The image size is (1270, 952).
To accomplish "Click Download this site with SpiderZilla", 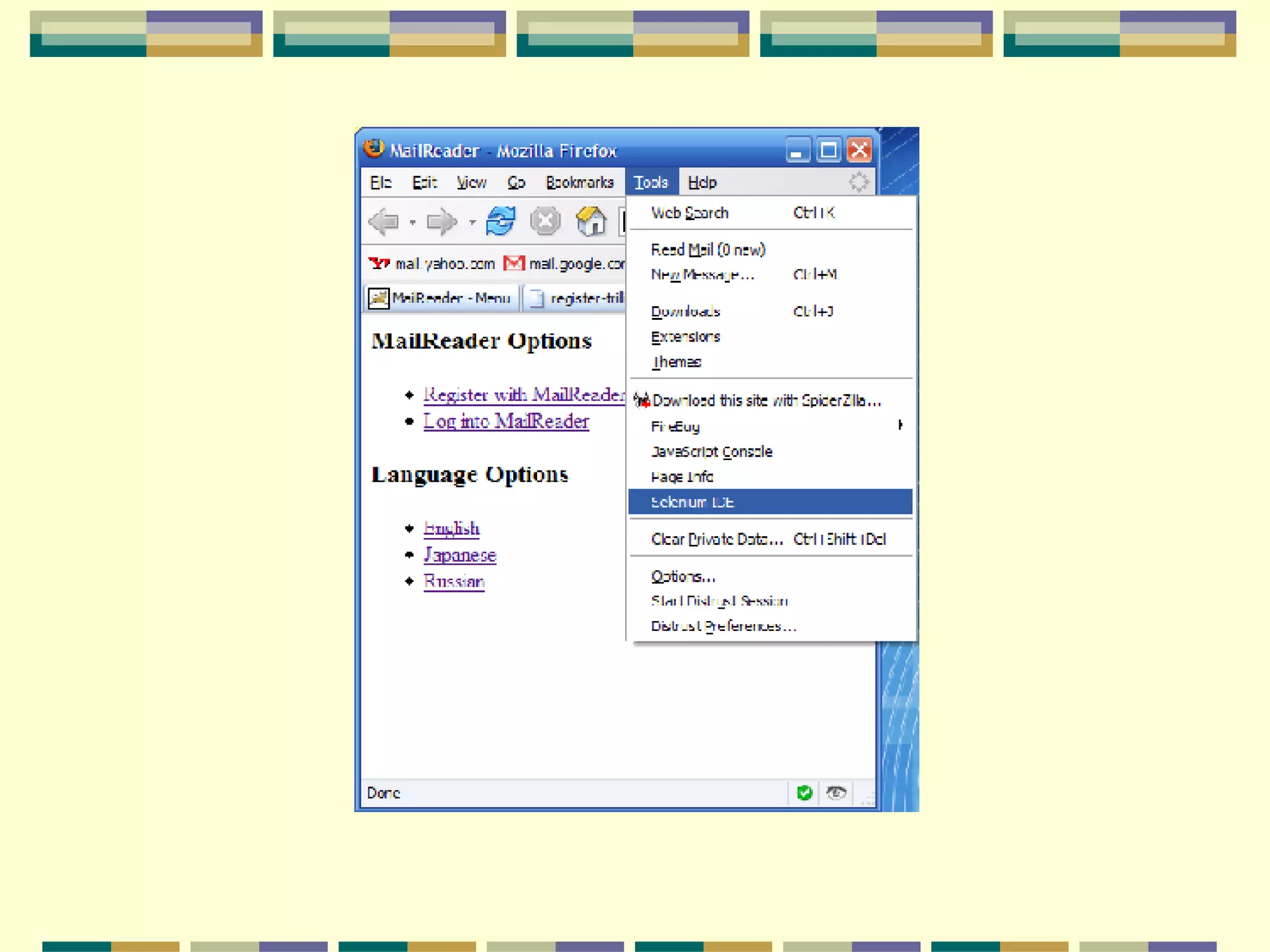I will tap(766, 401).
